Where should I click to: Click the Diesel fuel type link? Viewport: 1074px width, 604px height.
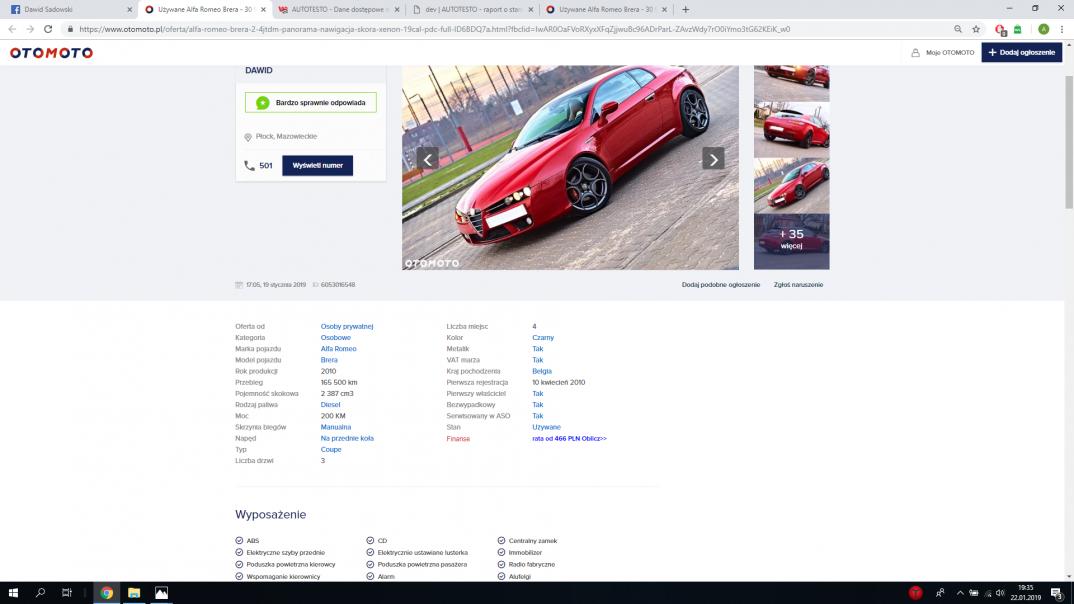tap(330, 405)
